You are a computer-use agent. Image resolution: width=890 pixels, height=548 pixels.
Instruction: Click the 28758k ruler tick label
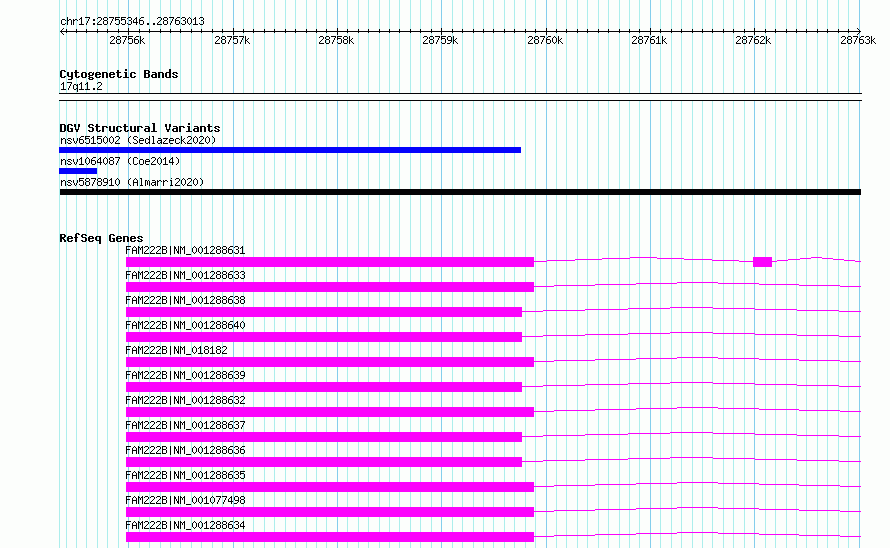[336, 40]
